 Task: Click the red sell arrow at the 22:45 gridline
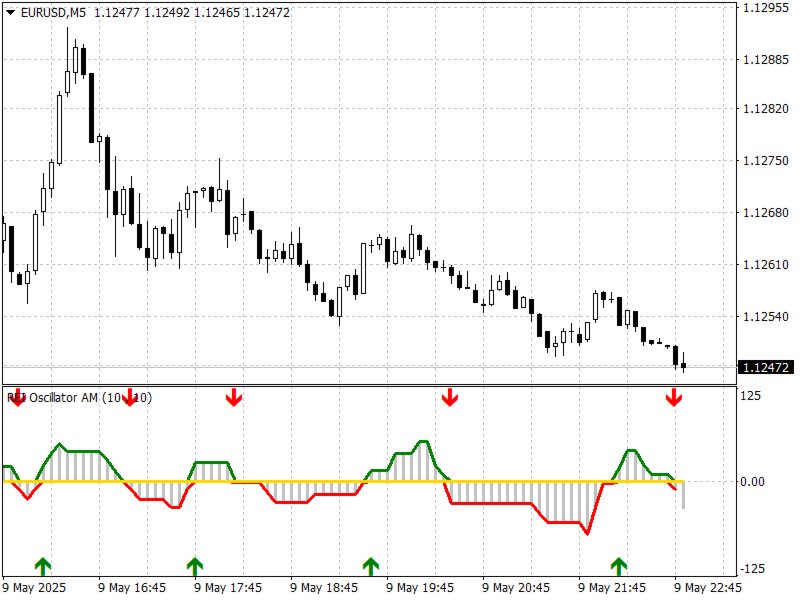674,397
